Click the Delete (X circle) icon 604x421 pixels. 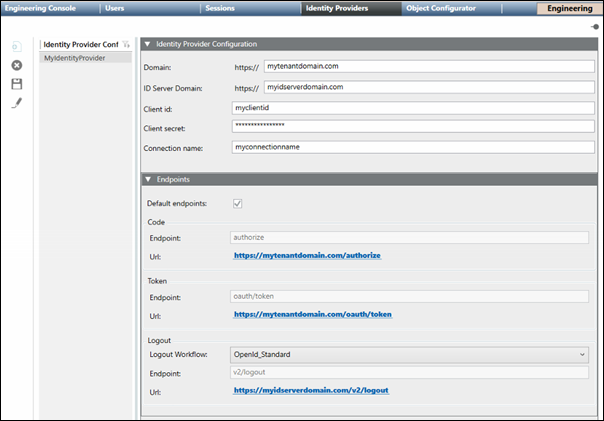pos(16,65)
